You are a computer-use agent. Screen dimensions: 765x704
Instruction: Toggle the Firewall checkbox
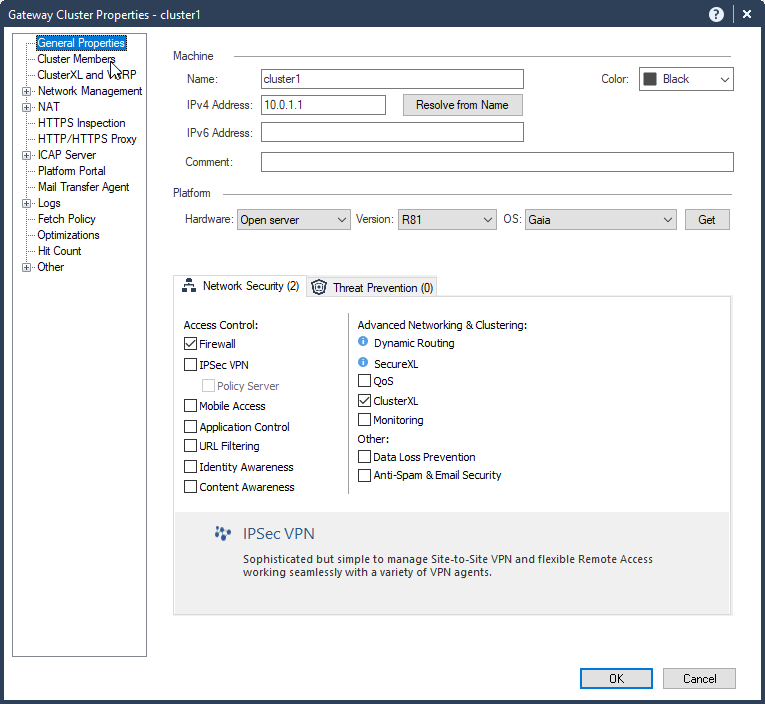tap(190, 344)
